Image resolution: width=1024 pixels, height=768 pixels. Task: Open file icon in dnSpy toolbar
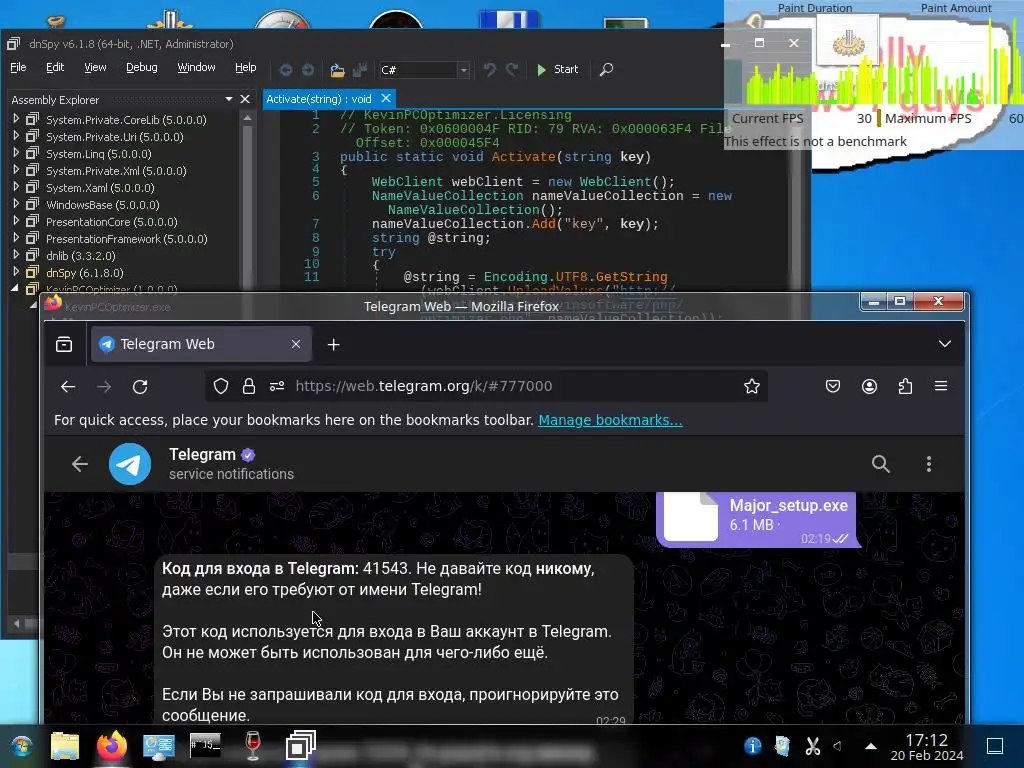click(x=337, y=70)
